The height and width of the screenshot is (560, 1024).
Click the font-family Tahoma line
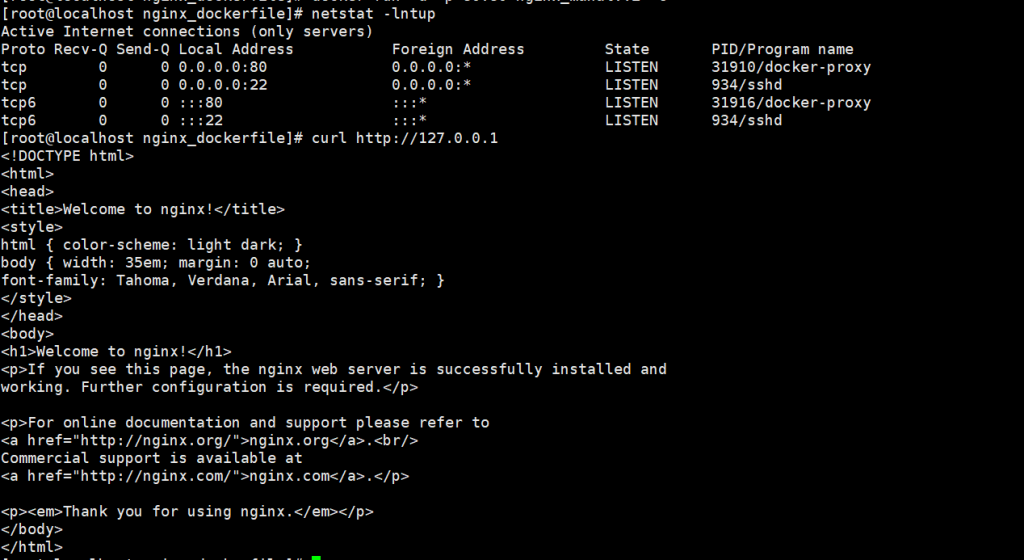(223, 281)
